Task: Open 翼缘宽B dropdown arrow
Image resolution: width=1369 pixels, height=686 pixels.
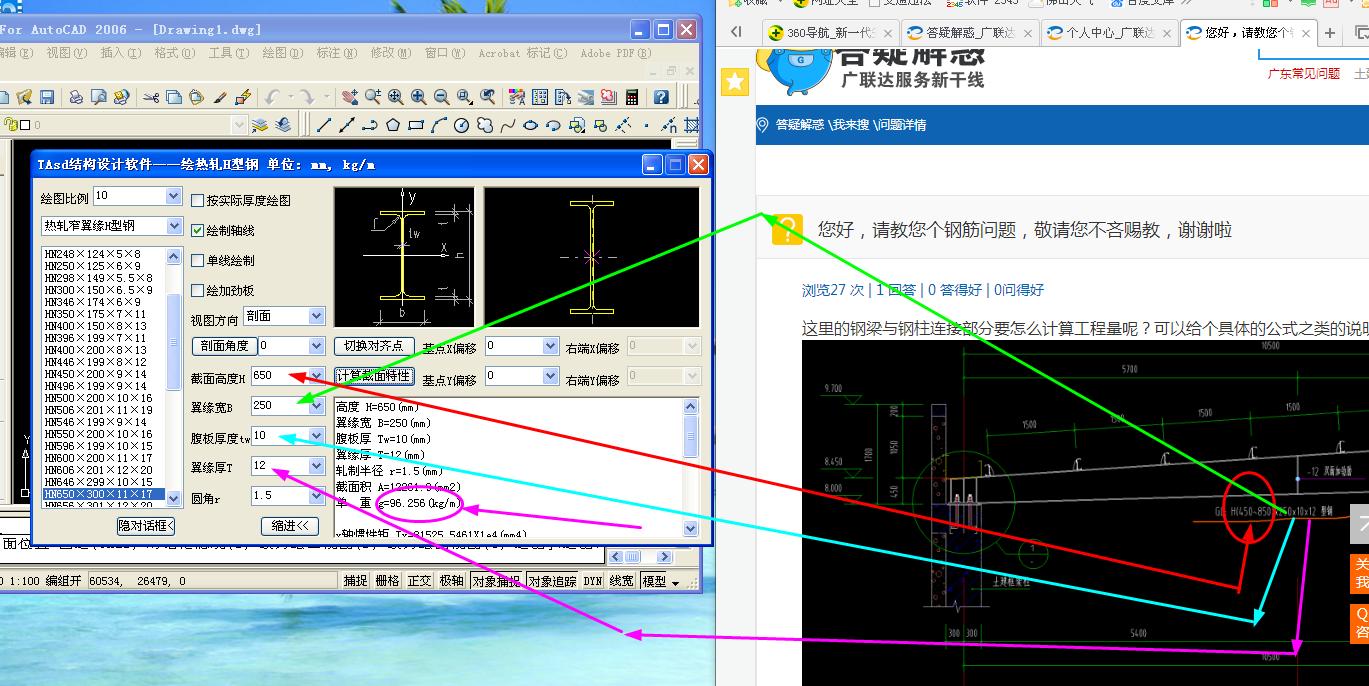Action: 317,405
